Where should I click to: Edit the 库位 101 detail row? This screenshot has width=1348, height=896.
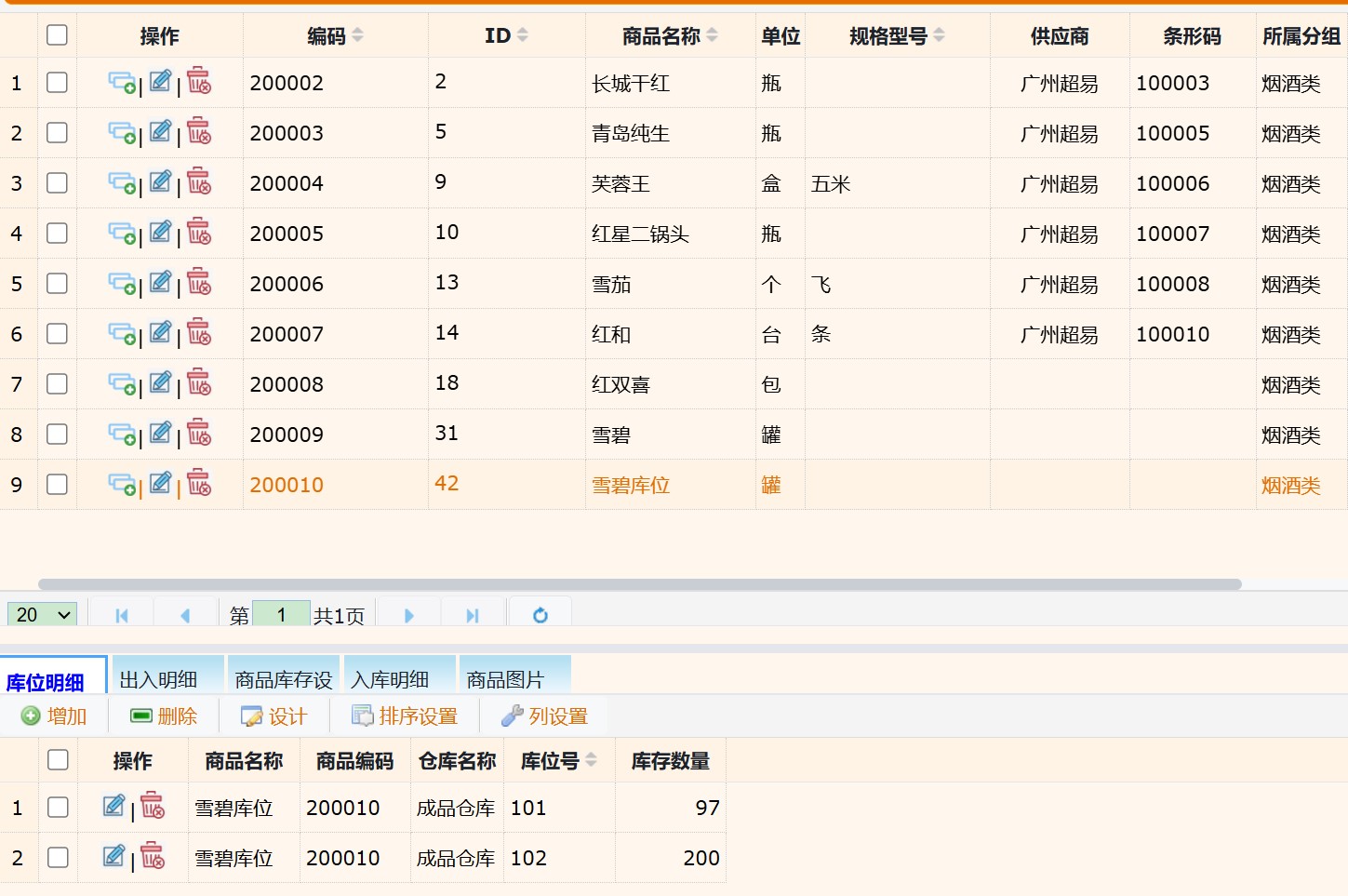[113, 806]
